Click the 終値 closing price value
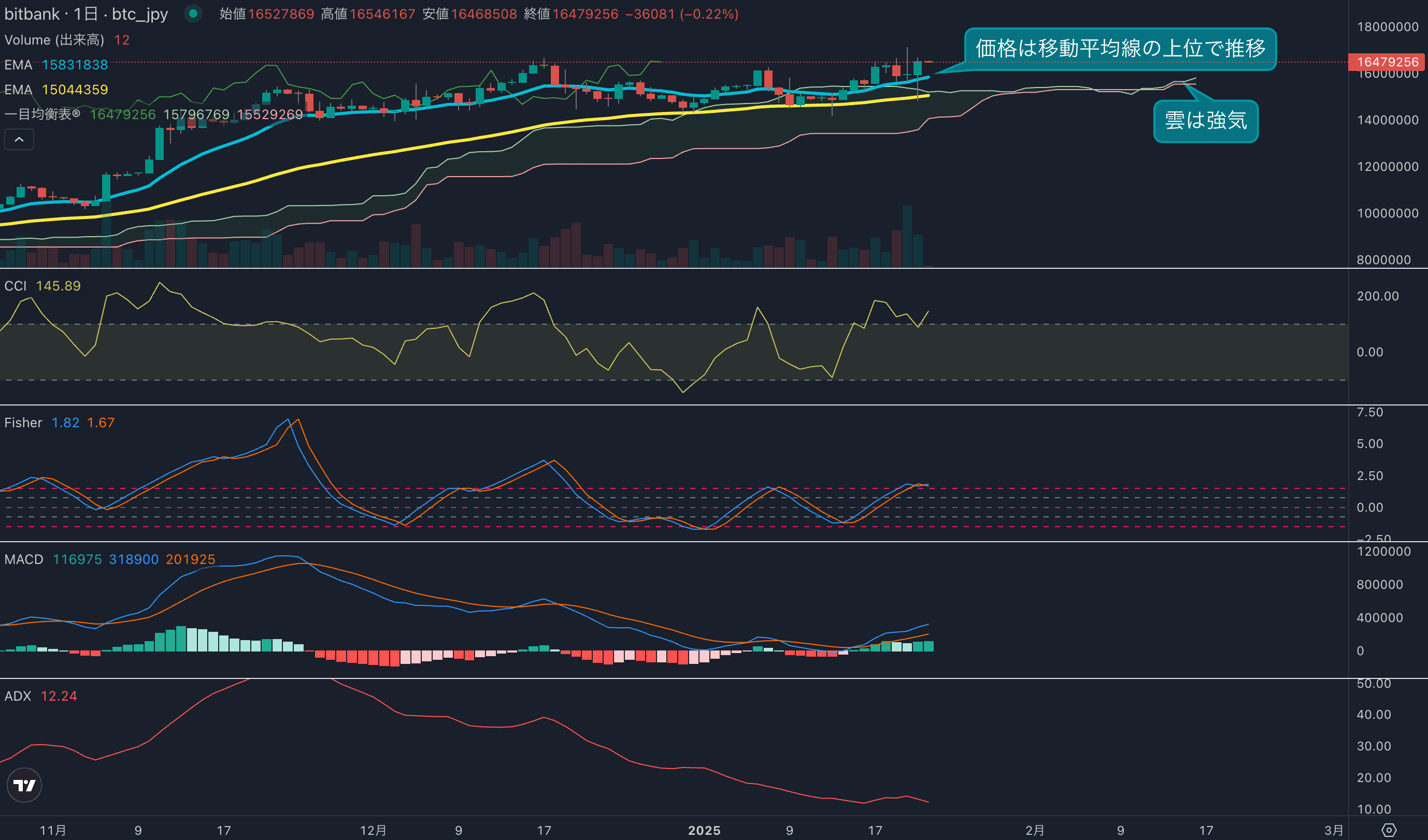 [x=585, y=13]
